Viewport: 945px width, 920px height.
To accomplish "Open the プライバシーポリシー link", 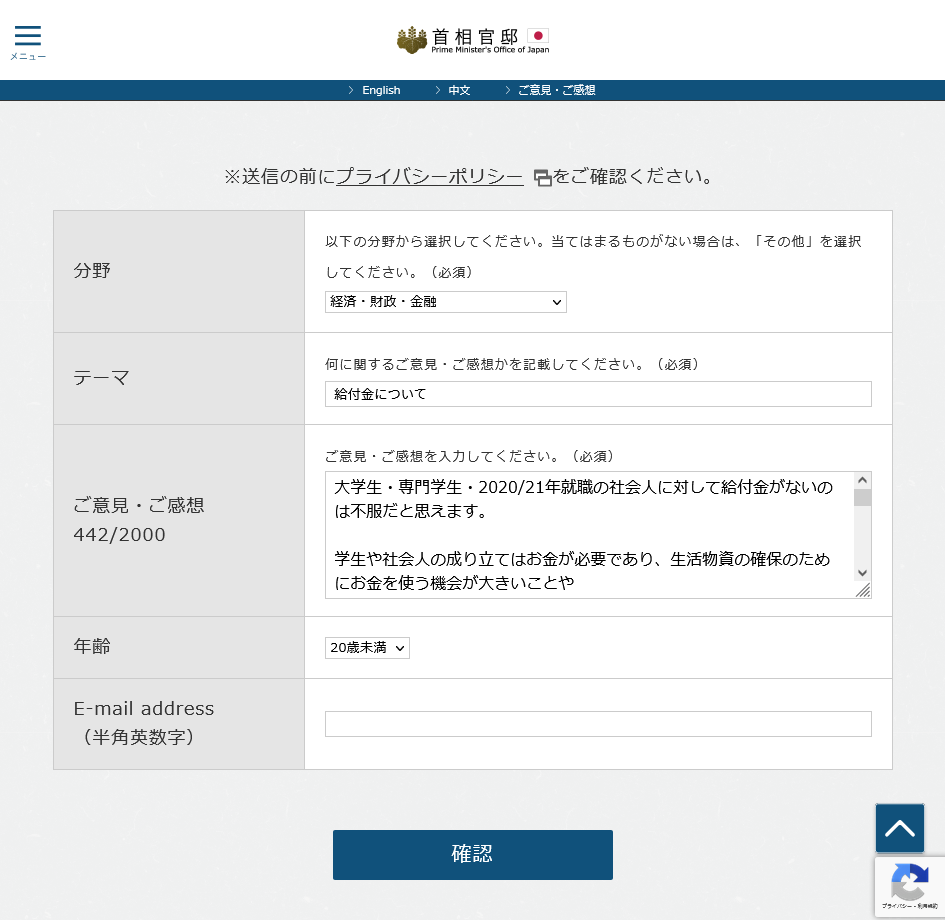I will coord(429,177).
